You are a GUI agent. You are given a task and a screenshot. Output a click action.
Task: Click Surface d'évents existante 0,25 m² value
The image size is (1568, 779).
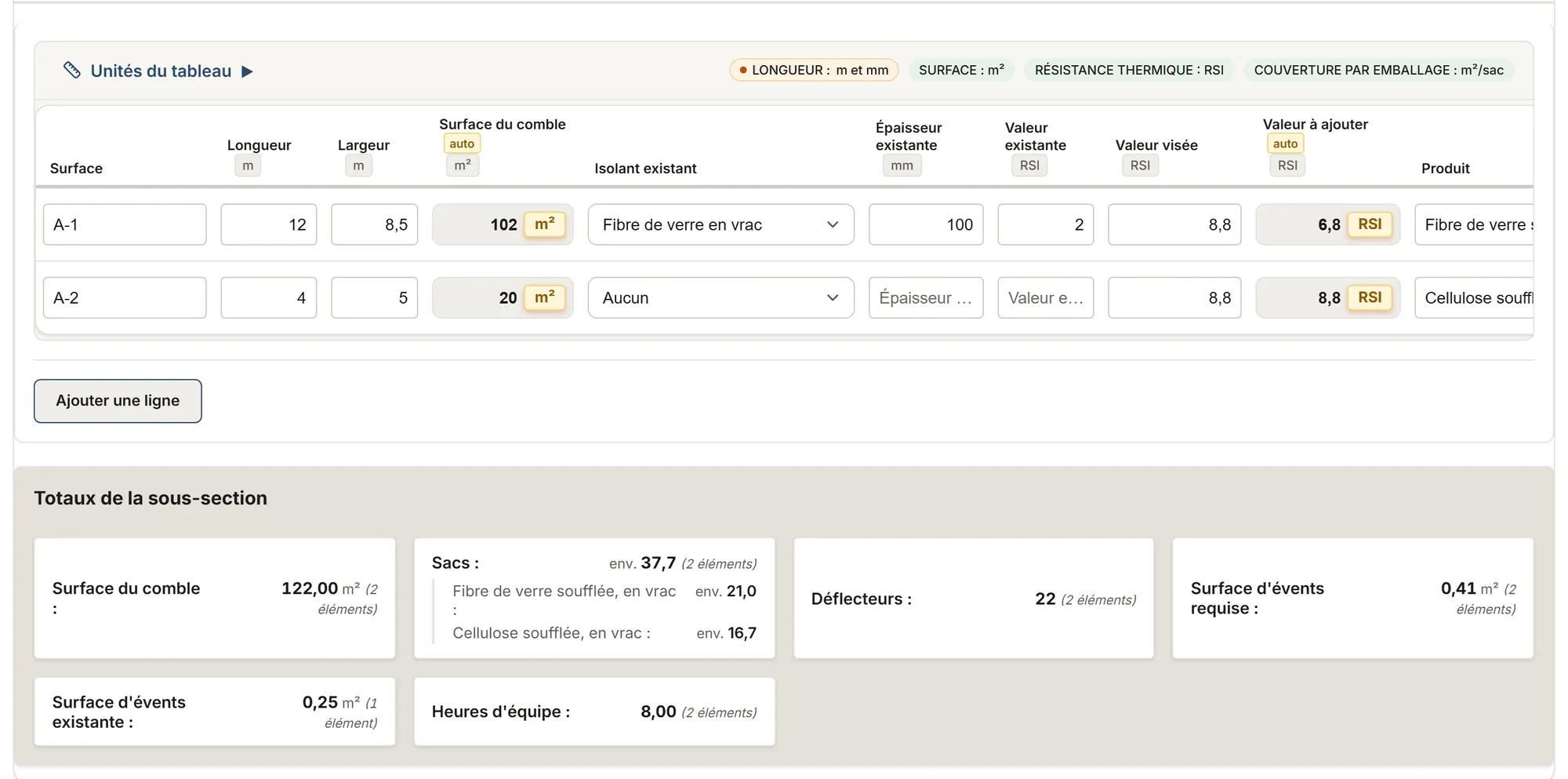339,712
